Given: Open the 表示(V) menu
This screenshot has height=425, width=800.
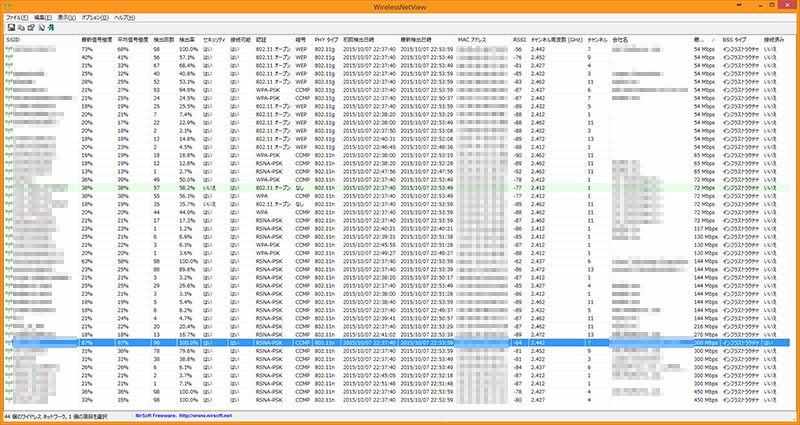Looking at the screenshot, I should tap(67, 18).
